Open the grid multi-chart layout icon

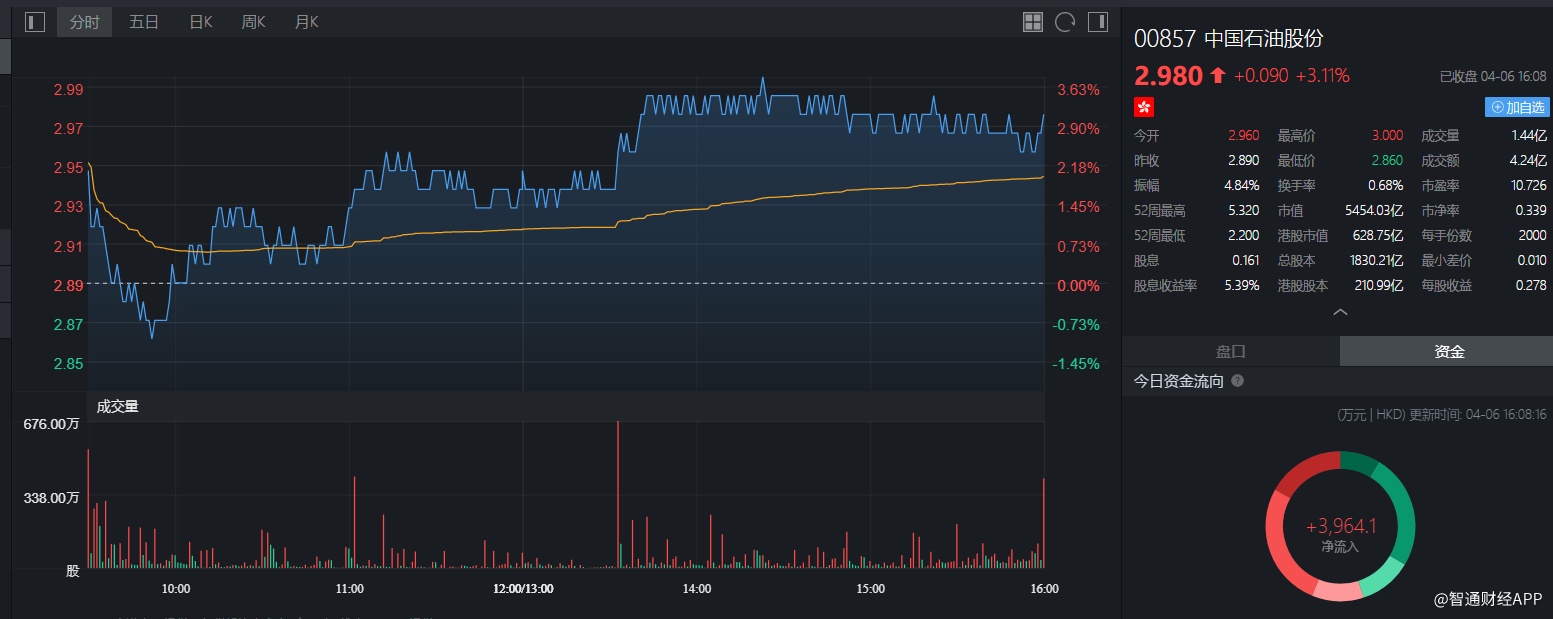pos(1033,22)
